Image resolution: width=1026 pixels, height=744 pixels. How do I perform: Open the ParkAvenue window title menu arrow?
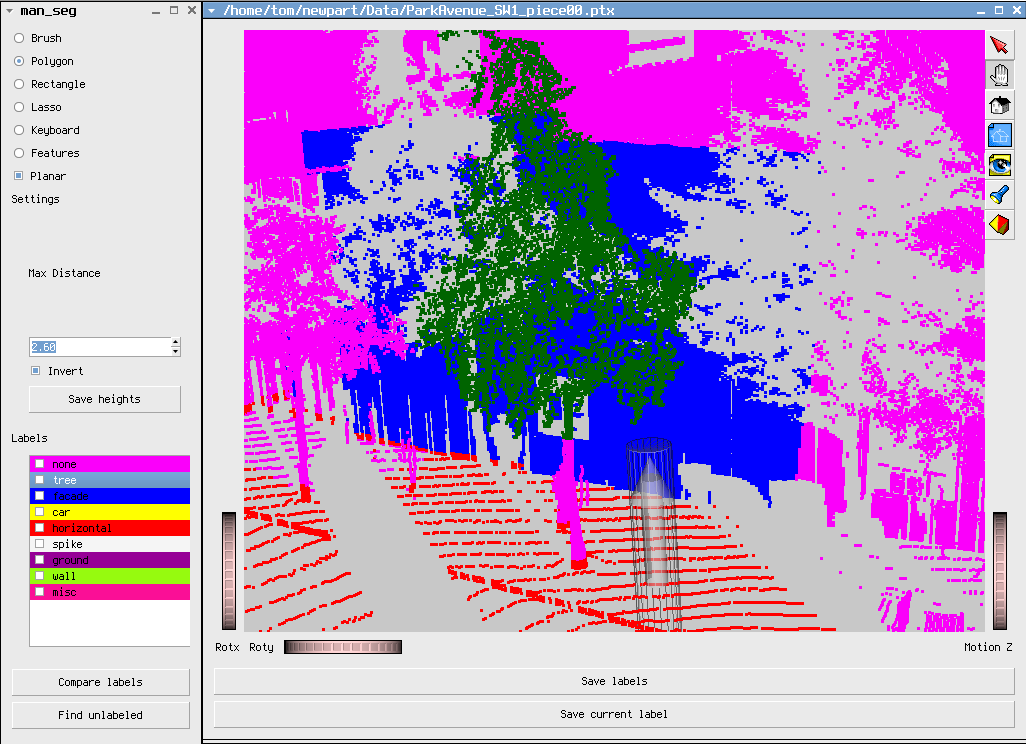212,11
